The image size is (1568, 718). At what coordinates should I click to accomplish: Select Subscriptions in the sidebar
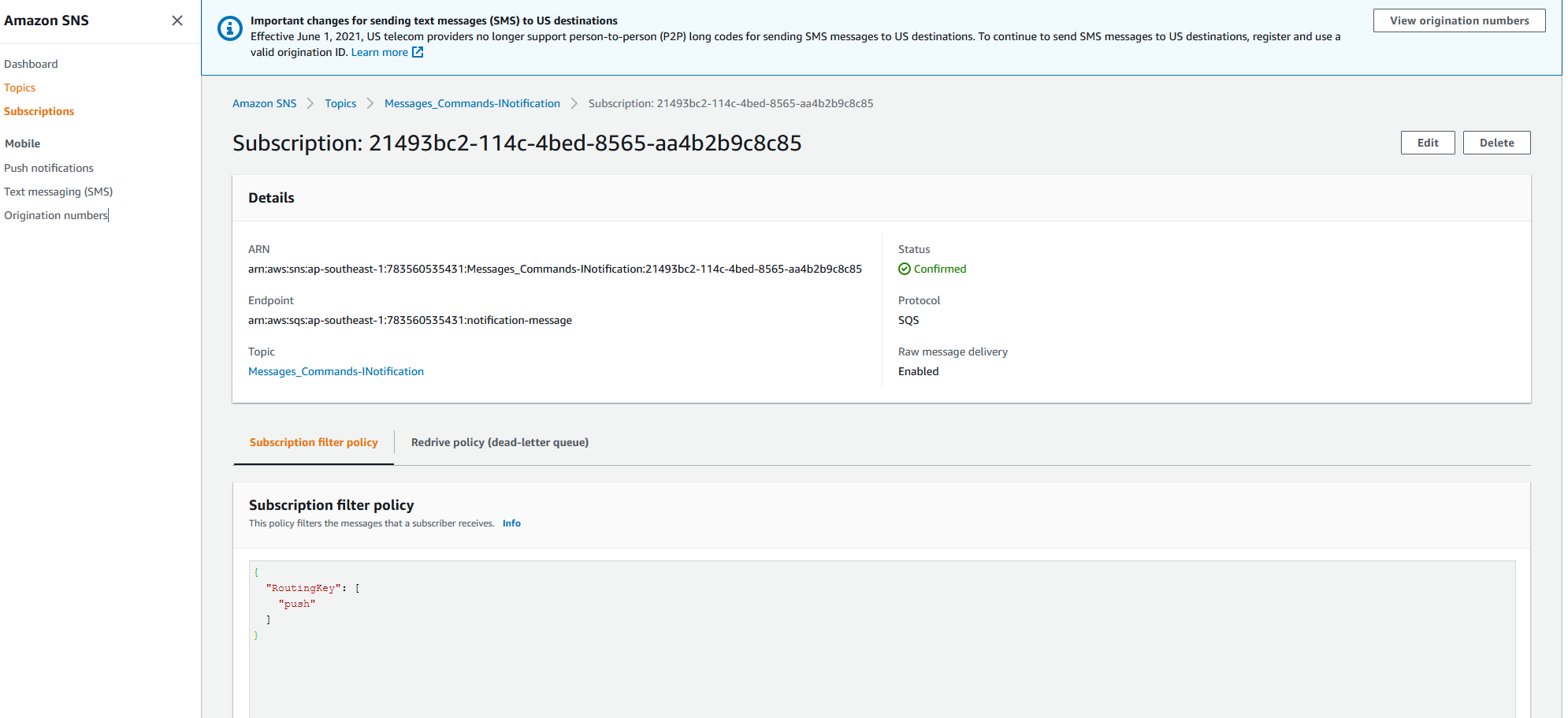tap(39, 111)
